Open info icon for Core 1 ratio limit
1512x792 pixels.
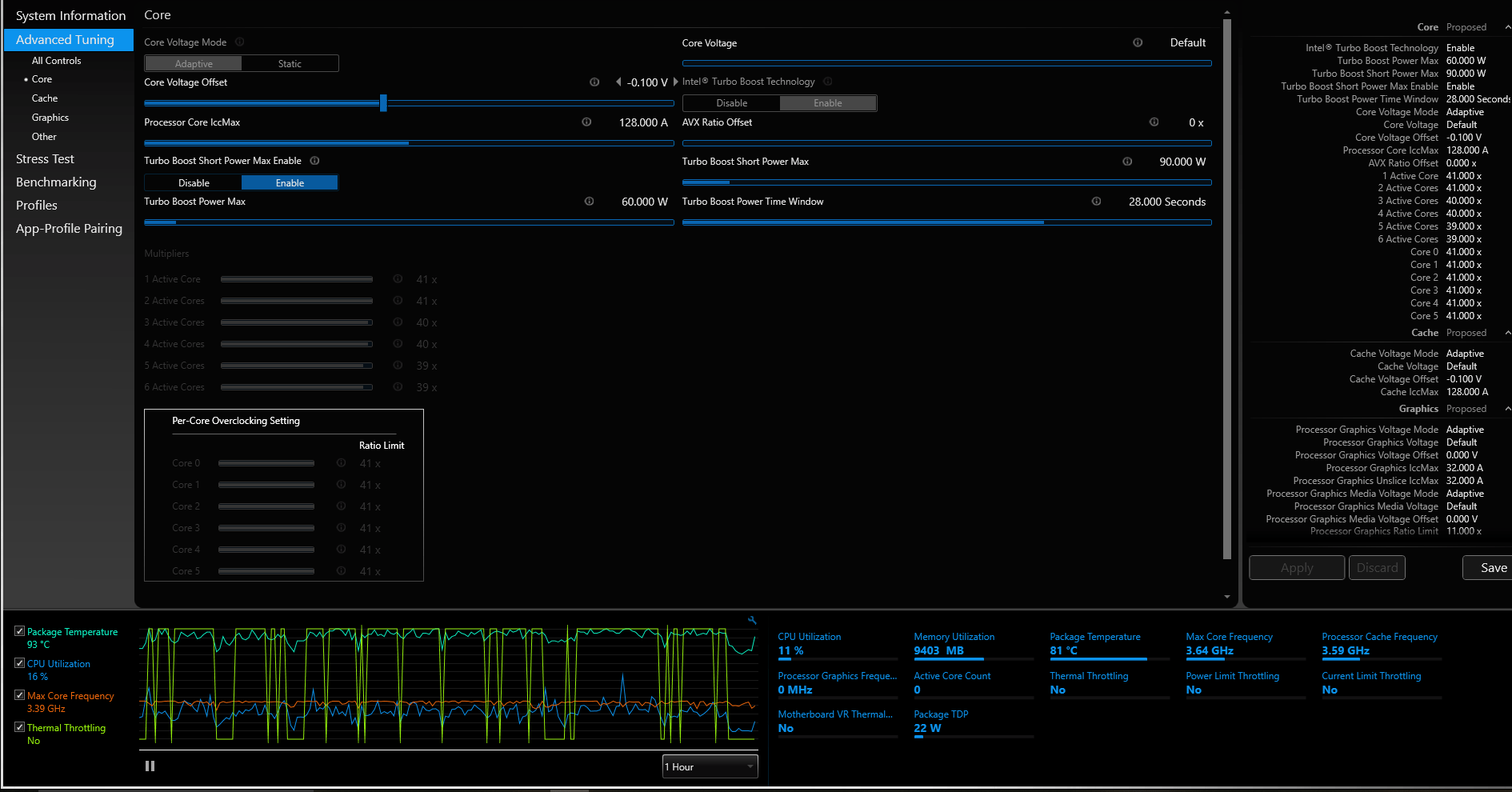click(341, 485)
